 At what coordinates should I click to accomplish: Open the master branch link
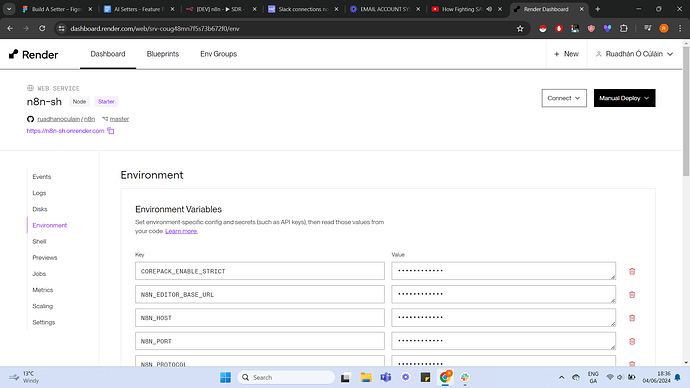119,119
